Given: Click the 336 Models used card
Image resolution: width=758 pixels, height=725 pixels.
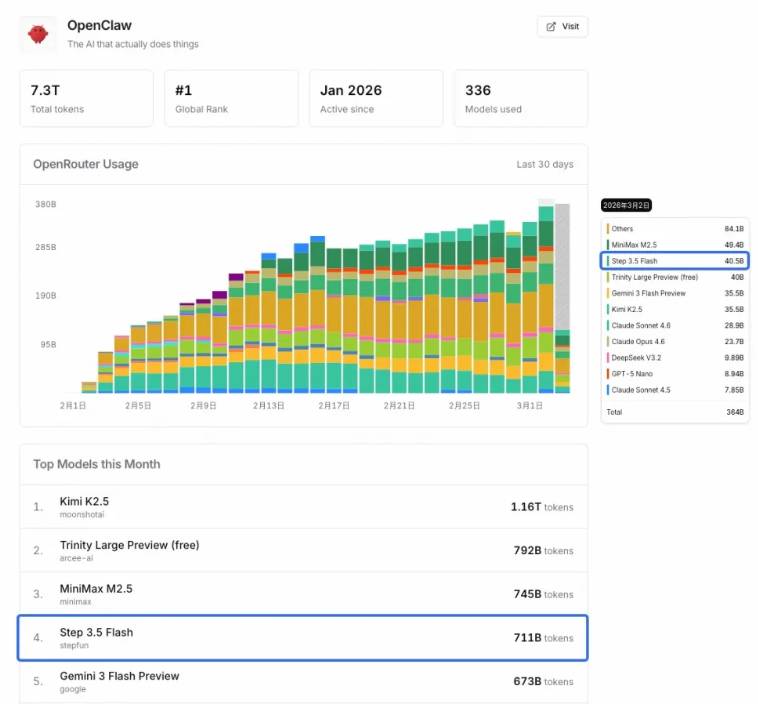Looking at the screenshot, I should (x=521, y=99).
